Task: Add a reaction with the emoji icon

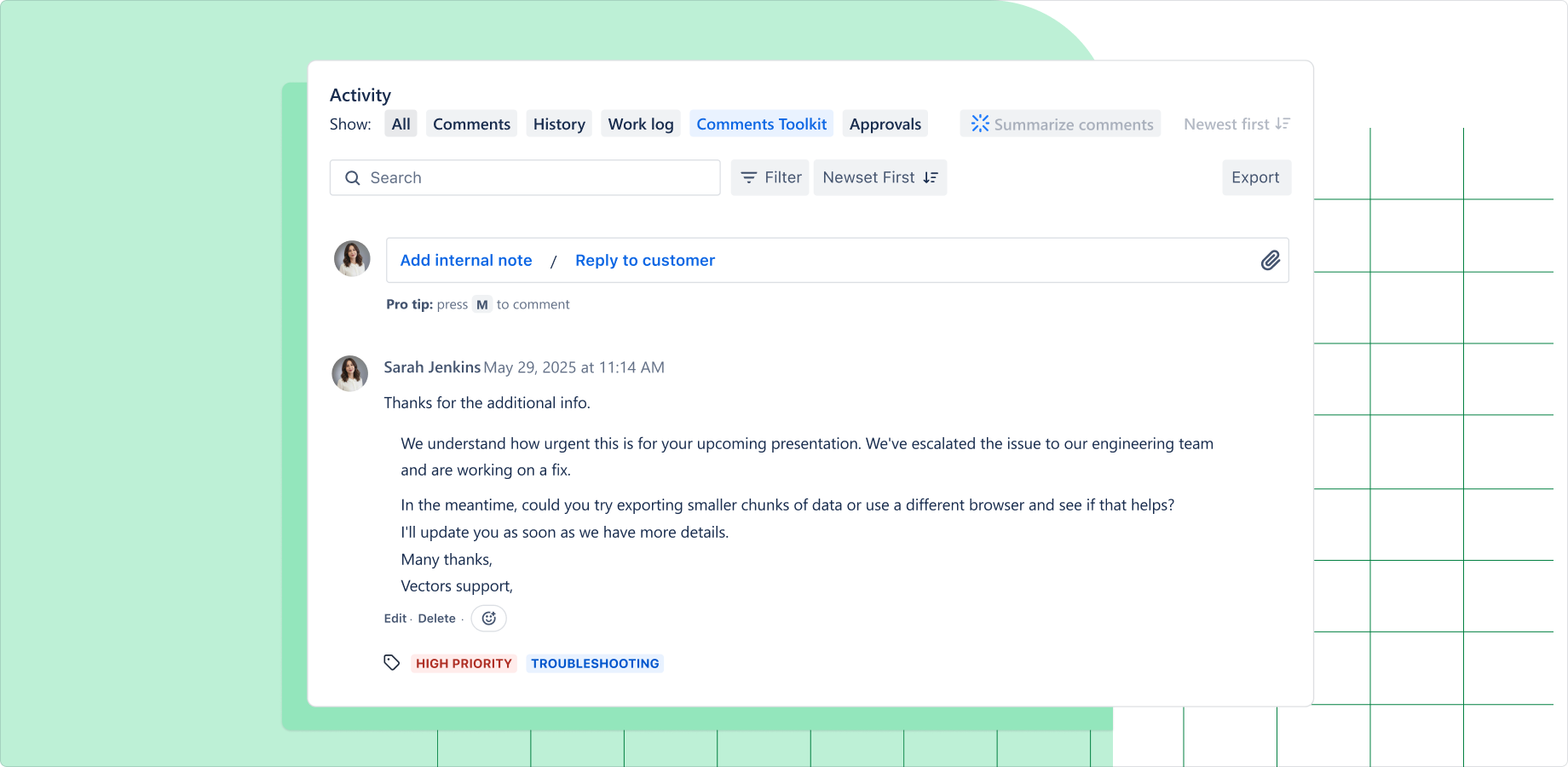Action: [488, 618]
